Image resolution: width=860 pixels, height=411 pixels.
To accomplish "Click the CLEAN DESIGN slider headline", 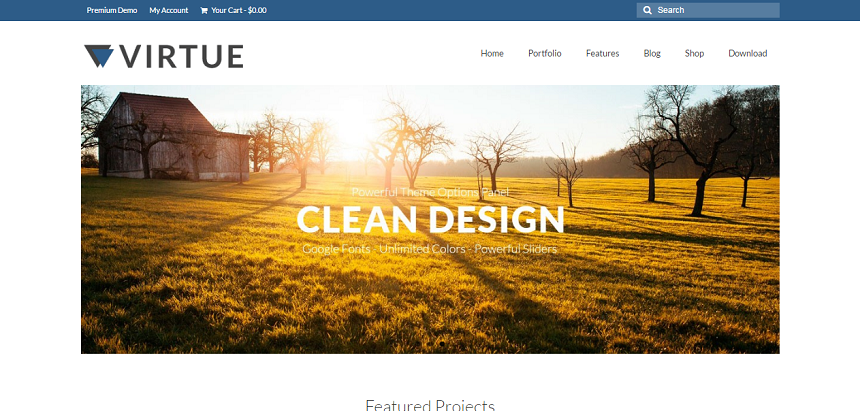I will (x=431, y=219).
